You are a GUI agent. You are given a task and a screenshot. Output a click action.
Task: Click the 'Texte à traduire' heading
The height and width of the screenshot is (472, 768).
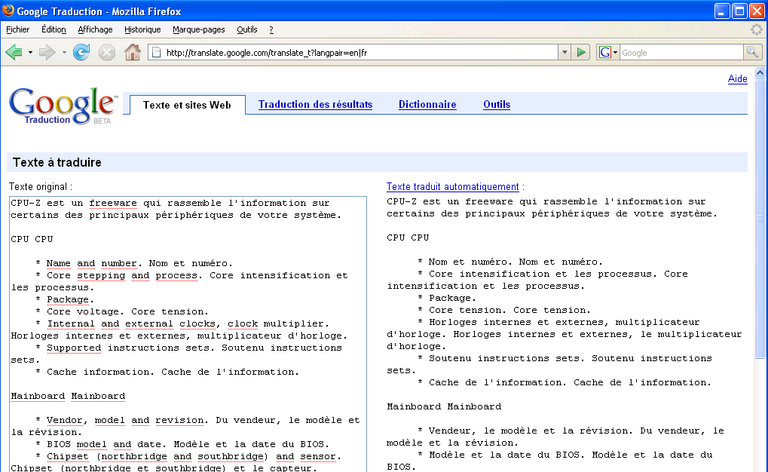pos(57,163)
